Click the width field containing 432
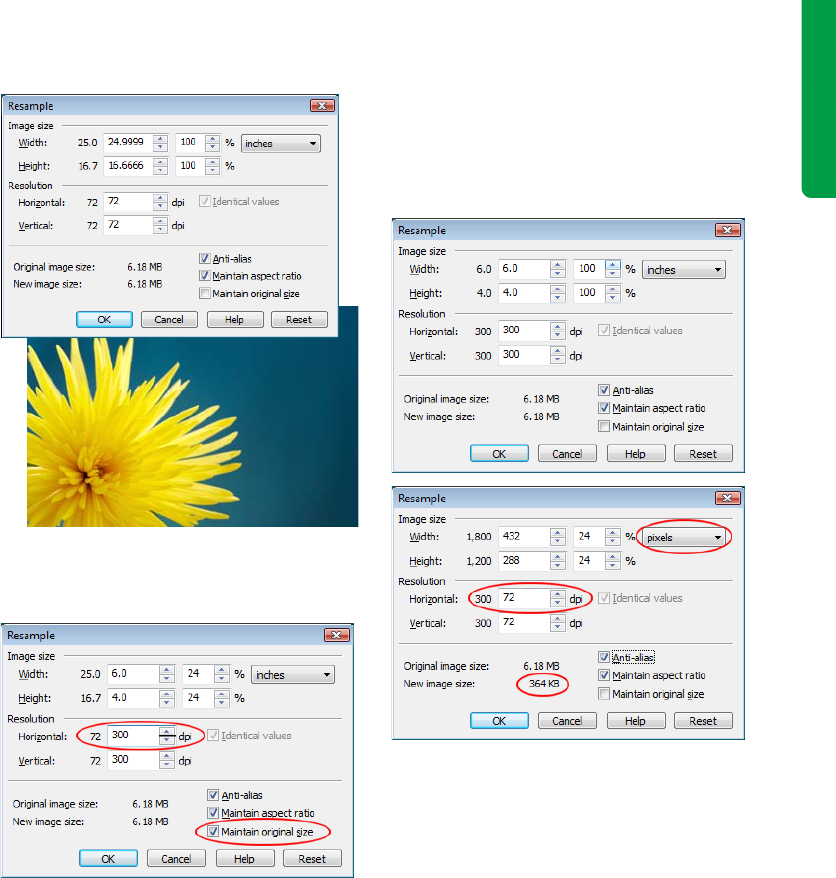 point(524,536)
